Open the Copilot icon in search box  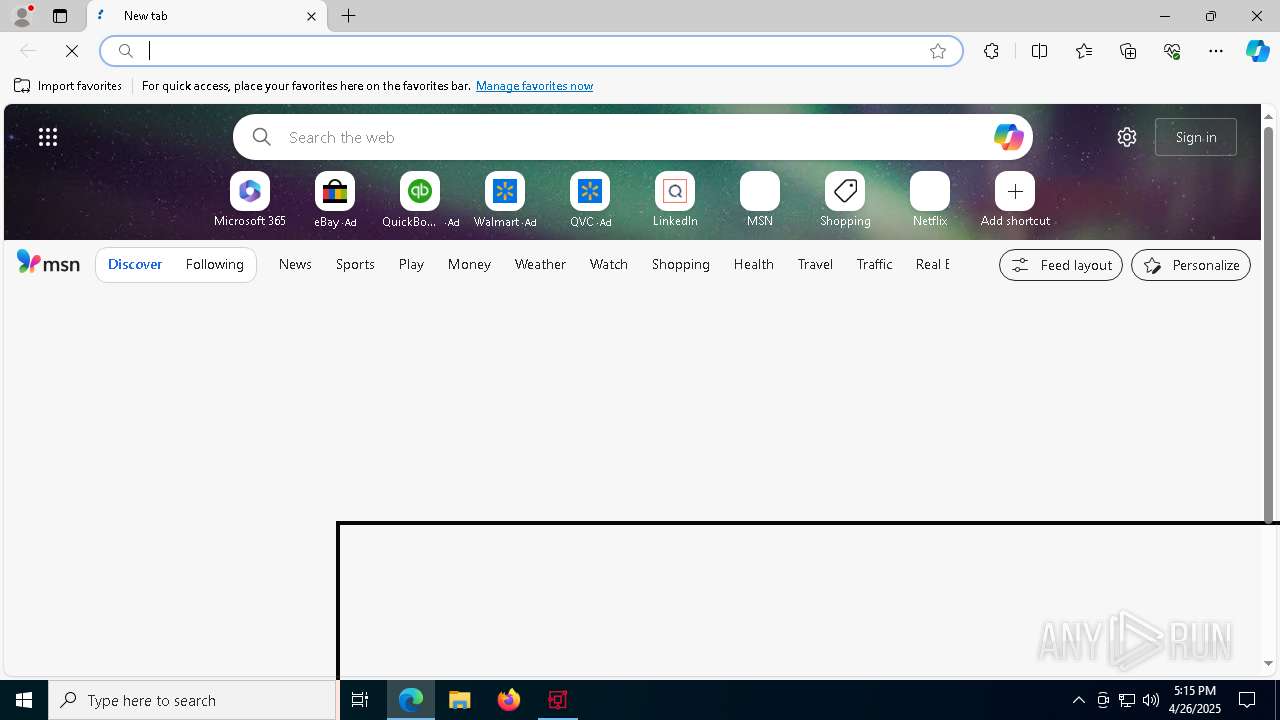1008,137
